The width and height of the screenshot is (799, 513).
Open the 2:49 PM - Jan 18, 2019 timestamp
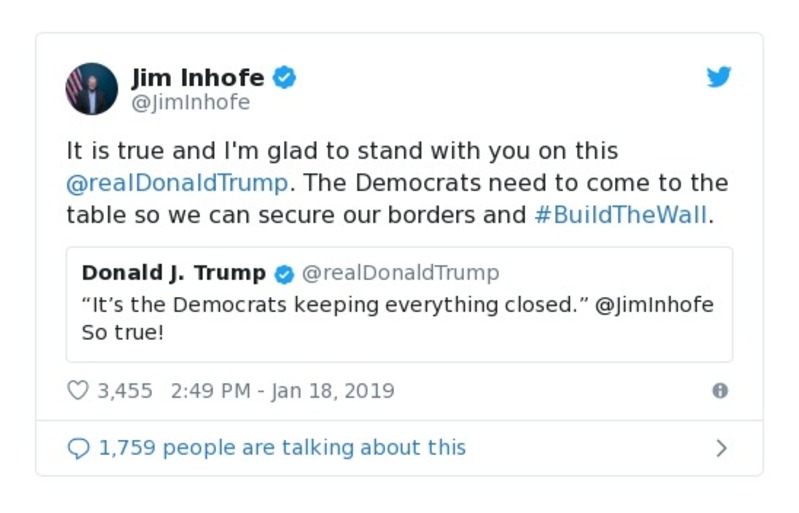pyautogui.click(x=282, y=390)
